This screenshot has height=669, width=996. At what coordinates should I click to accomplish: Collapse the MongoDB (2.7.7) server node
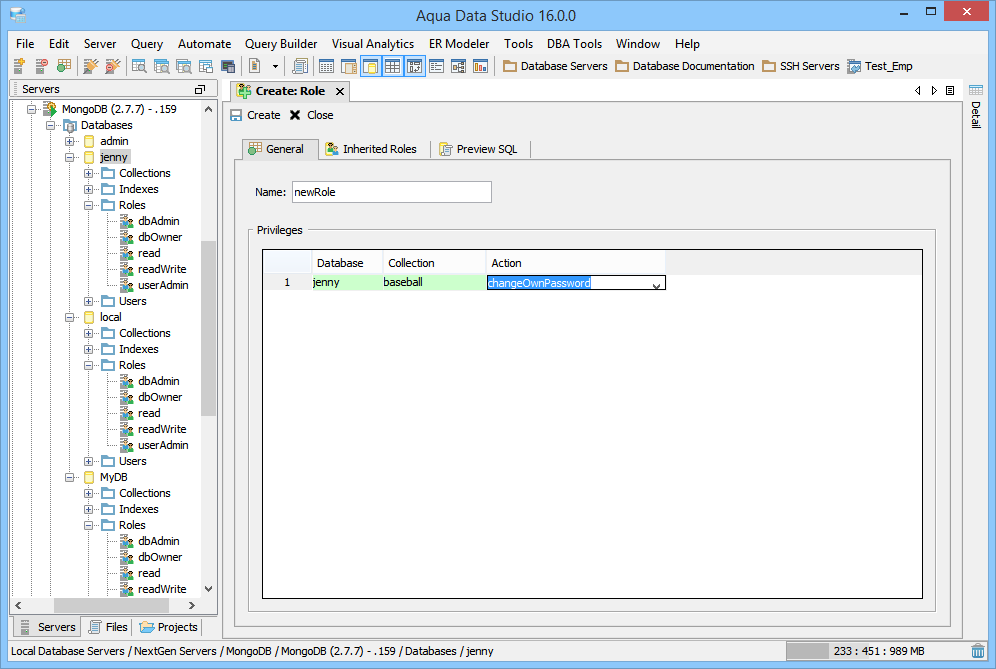31,109
